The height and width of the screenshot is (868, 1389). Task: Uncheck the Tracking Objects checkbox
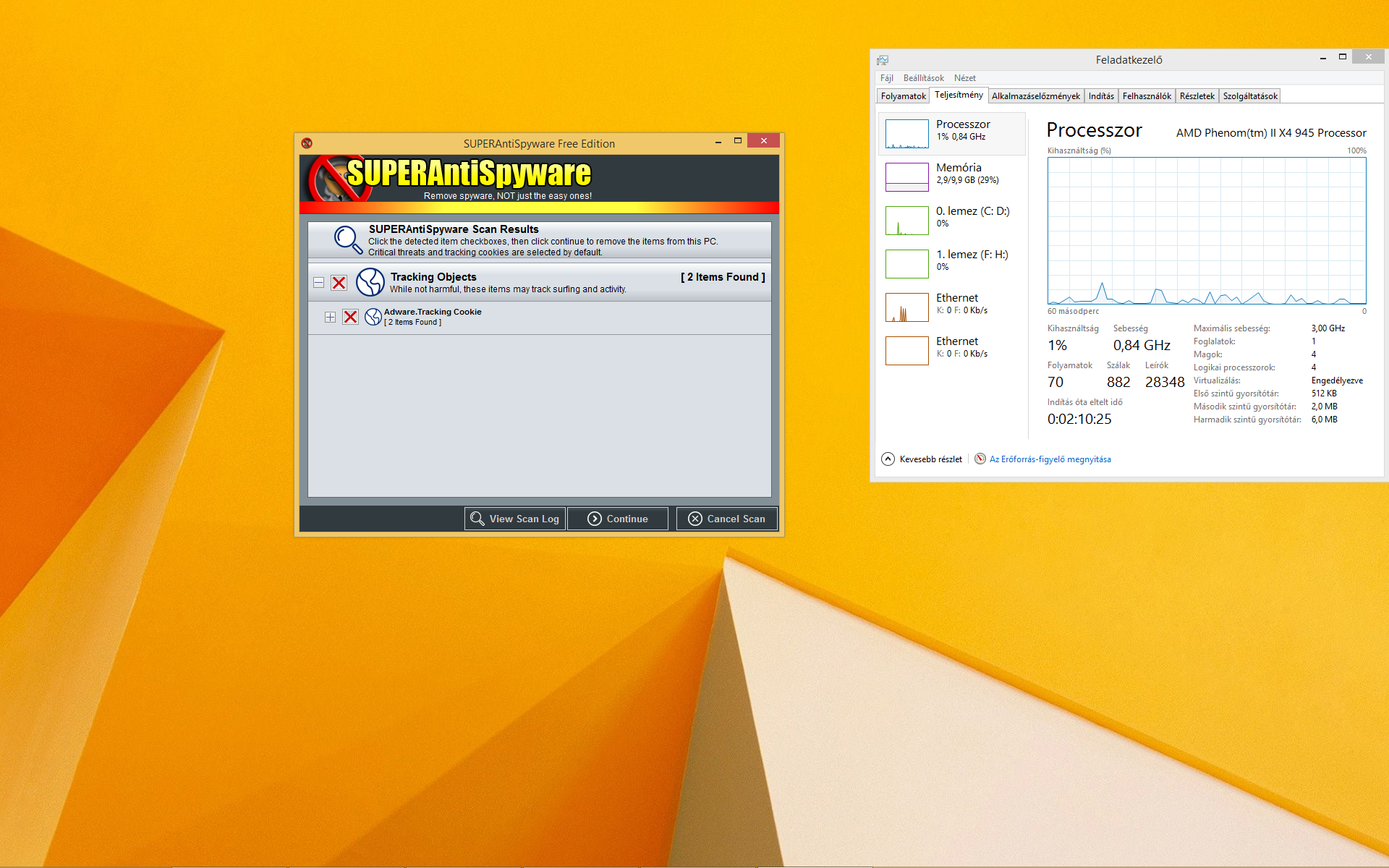coord(339,283)
